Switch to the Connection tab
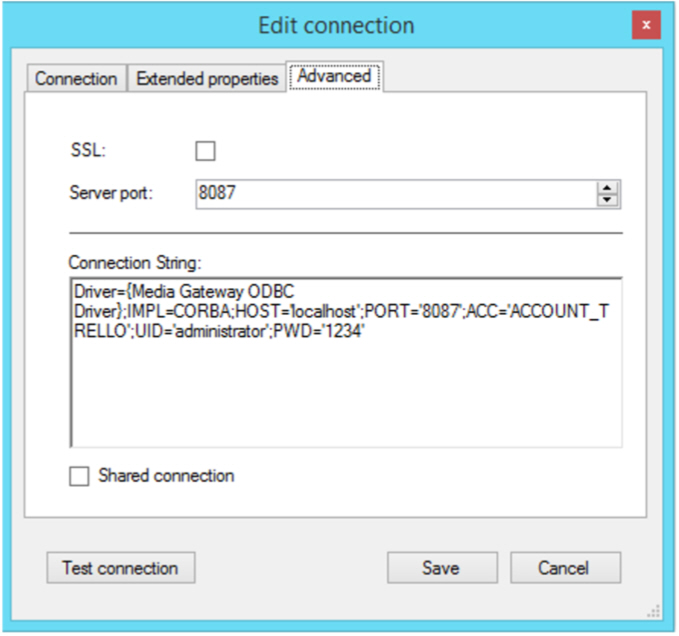The image size is (679, 636). click(77, 78)
